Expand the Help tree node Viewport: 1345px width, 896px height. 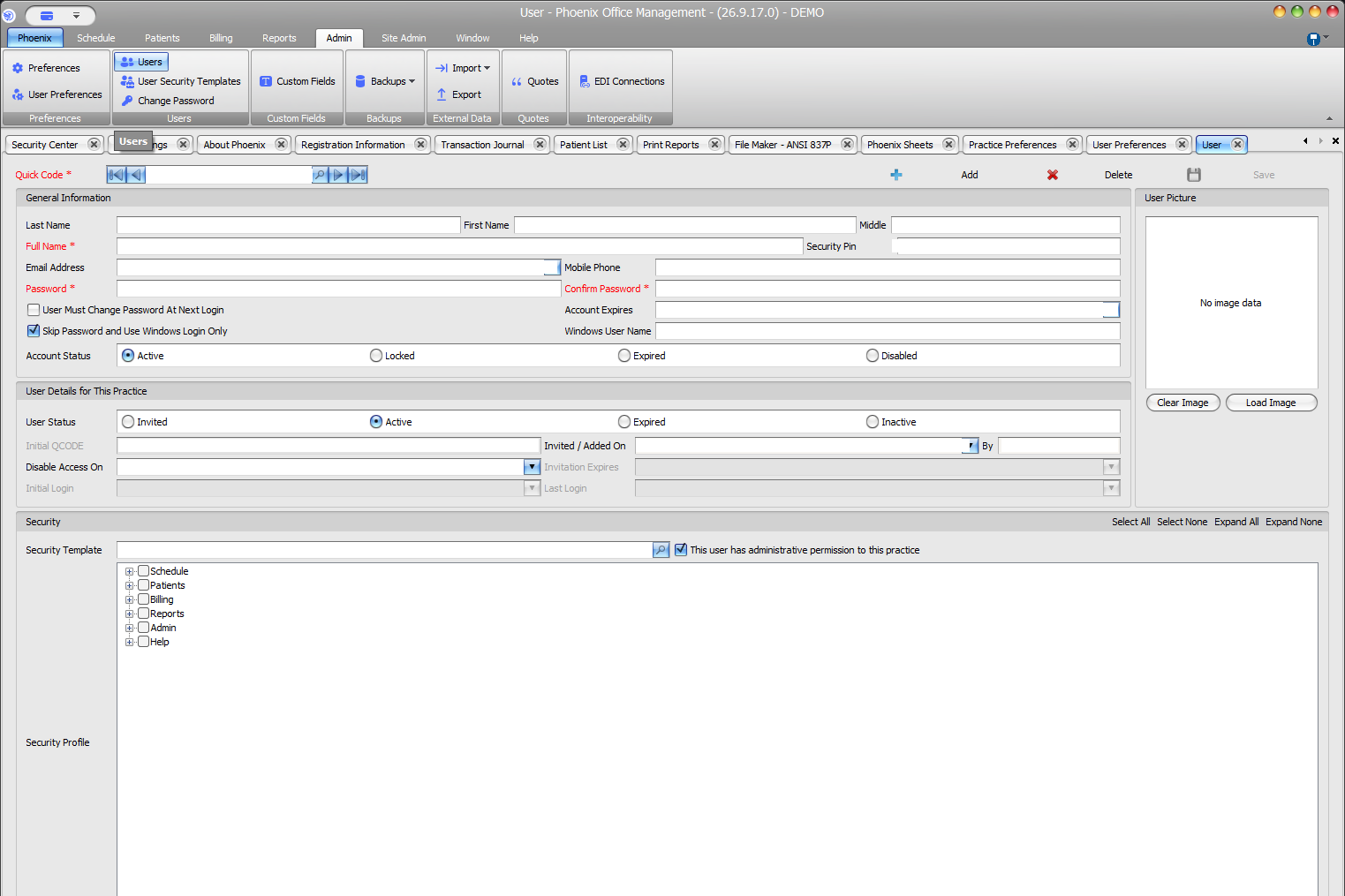point(129,642)
